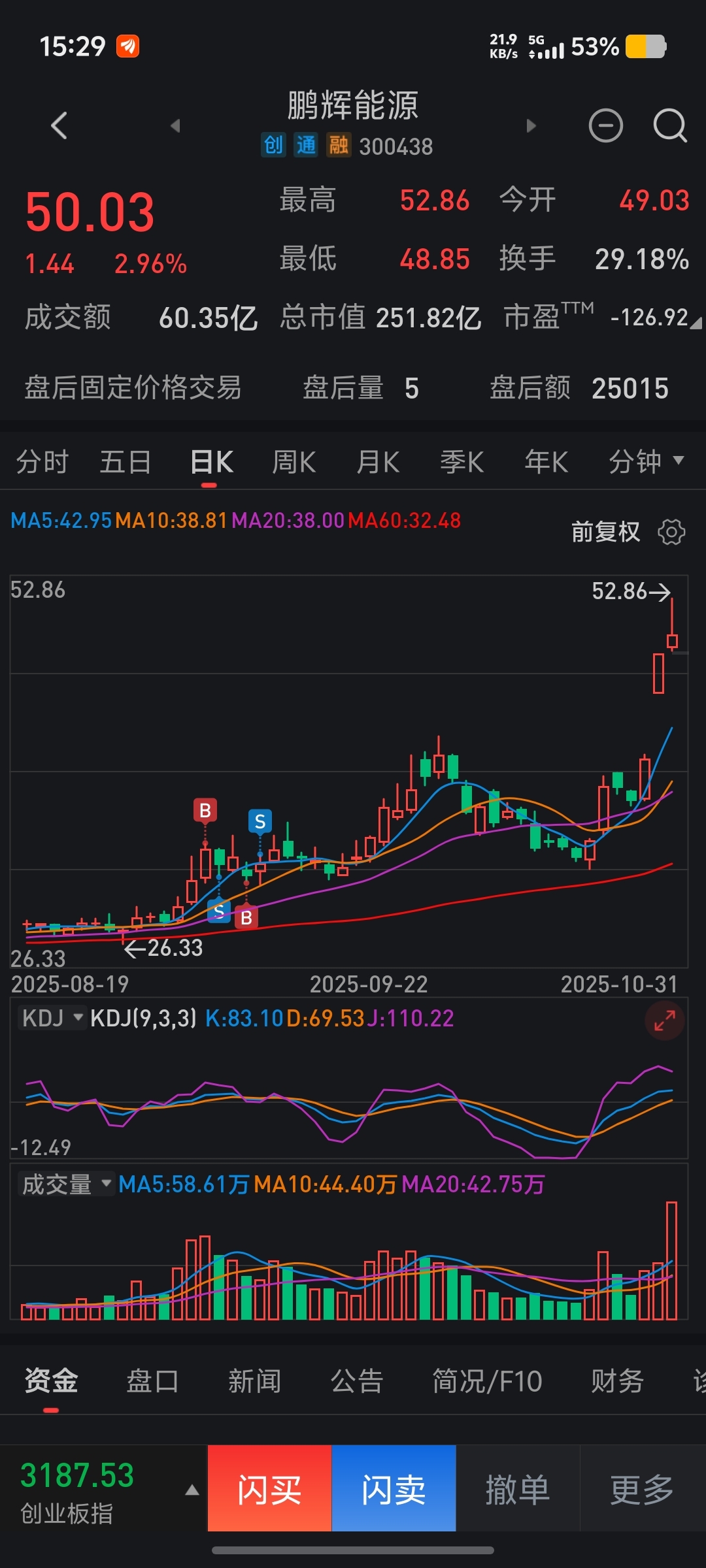Expand quote details corner triangle by 市盈
Screen dimensions: 706x1568
(696, 323)
